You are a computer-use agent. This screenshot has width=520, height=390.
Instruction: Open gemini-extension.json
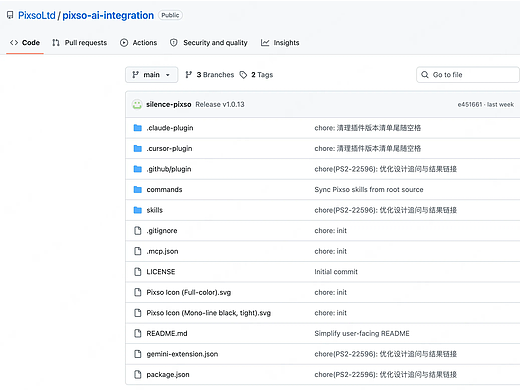tap(182, 354)
